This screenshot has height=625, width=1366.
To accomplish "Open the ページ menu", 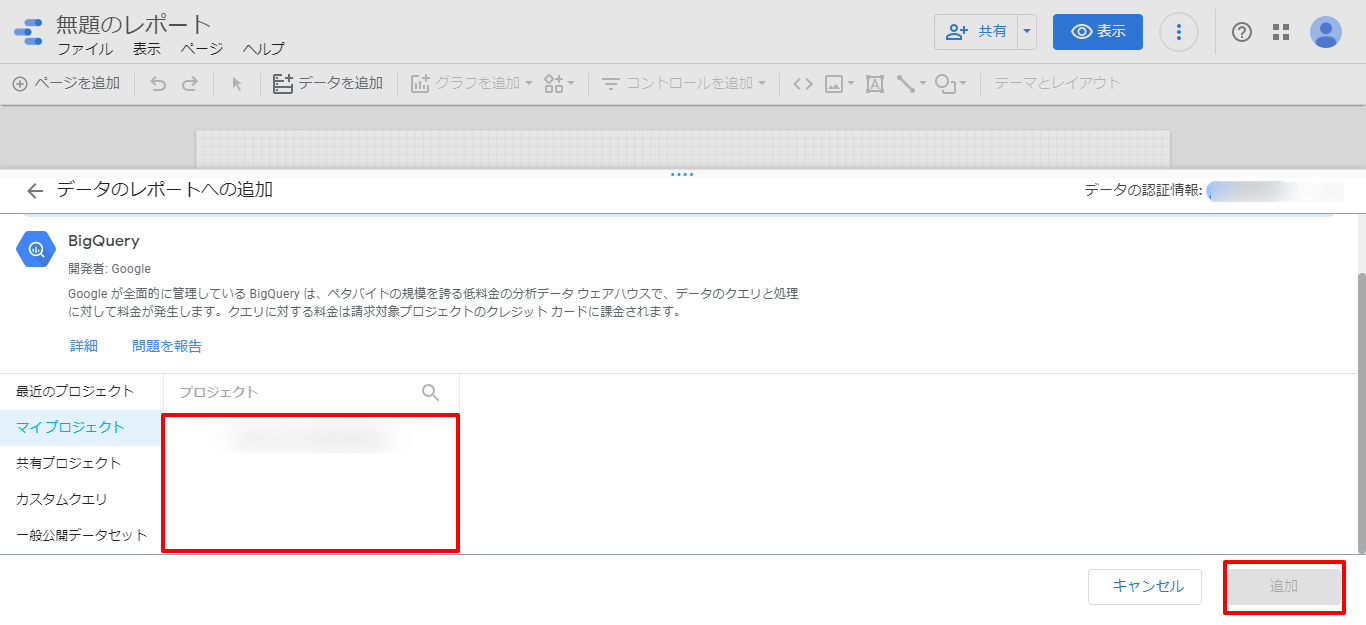I will click(202, 49).
